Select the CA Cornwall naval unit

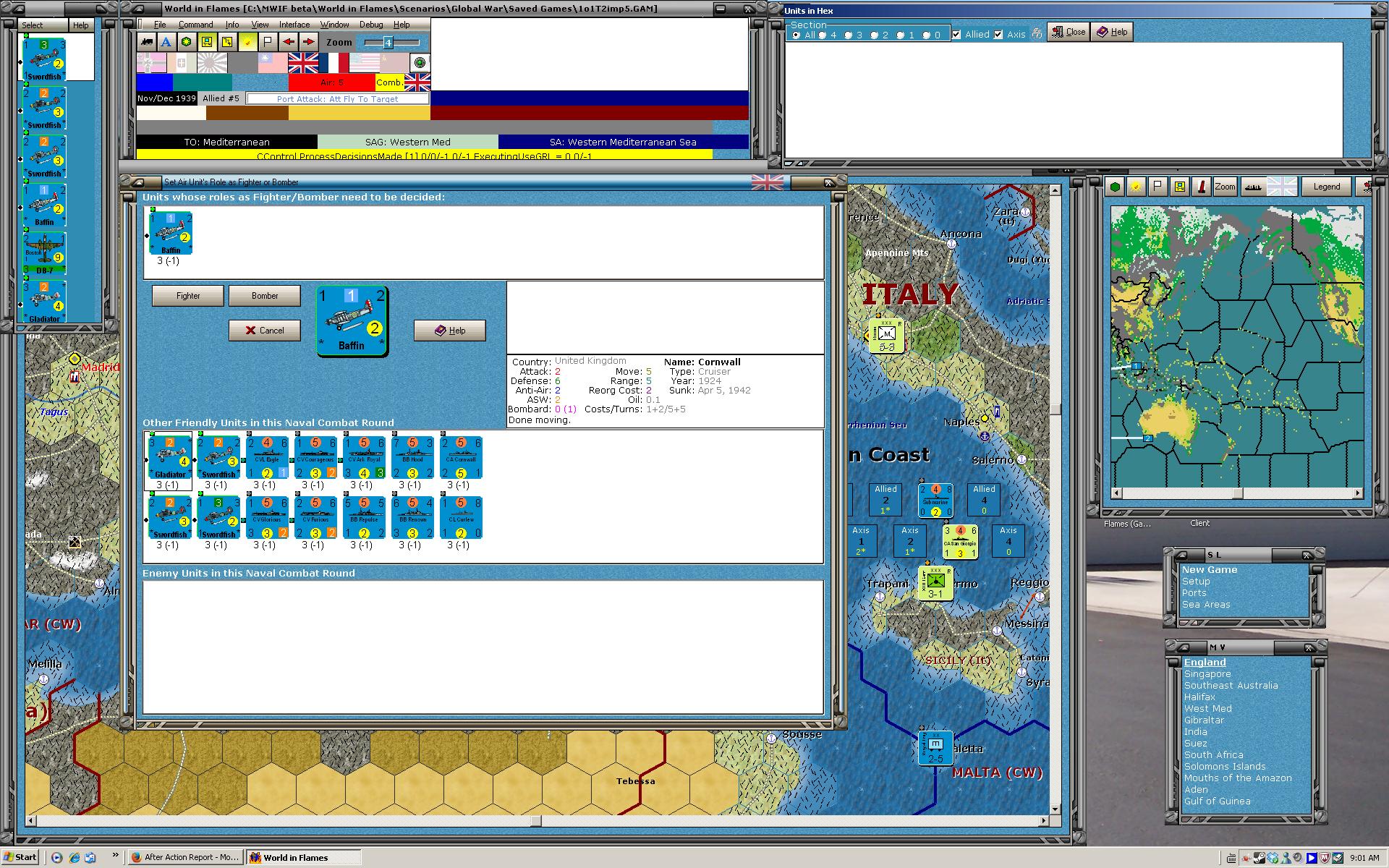pyautogui.click(x=461, y=457)
